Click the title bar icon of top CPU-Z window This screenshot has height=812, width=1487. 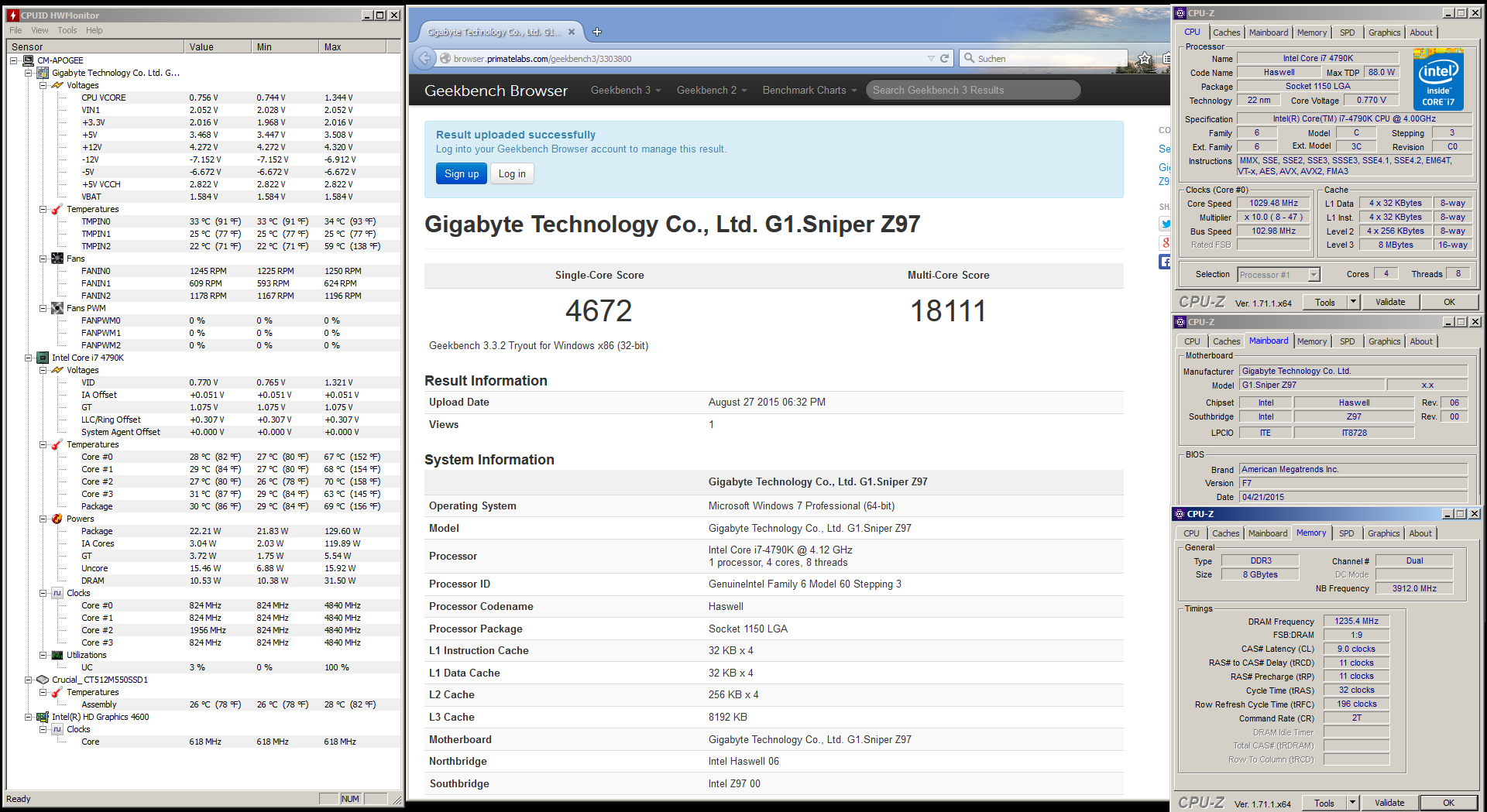[1180, 13]
